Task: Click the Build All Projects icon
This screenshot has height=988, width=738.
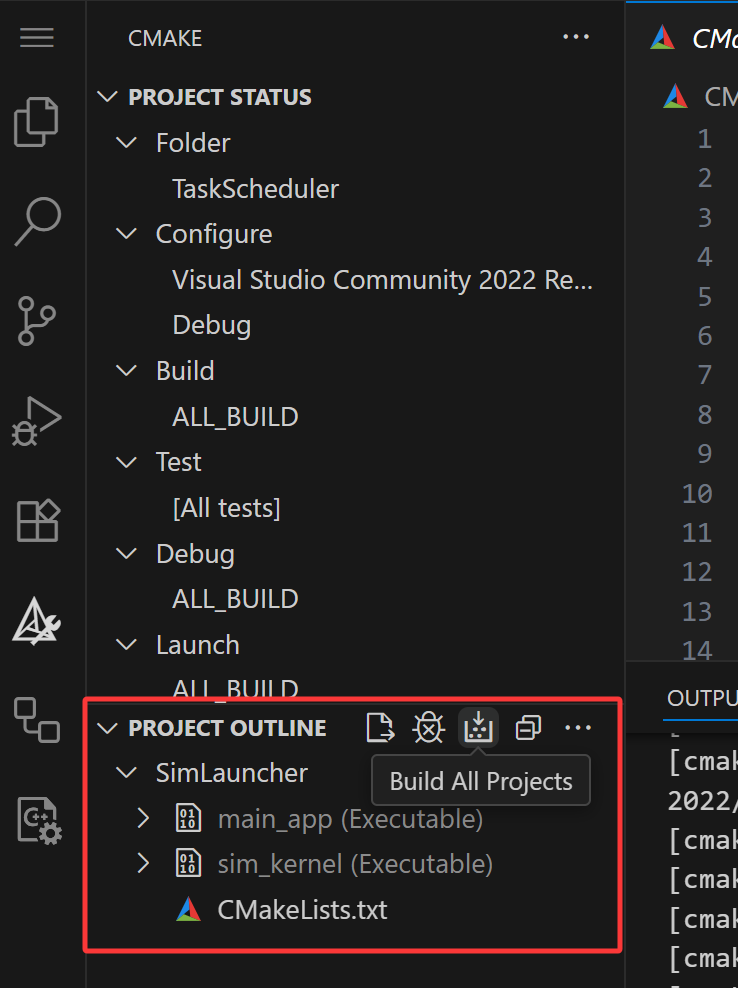Action: 478,728
